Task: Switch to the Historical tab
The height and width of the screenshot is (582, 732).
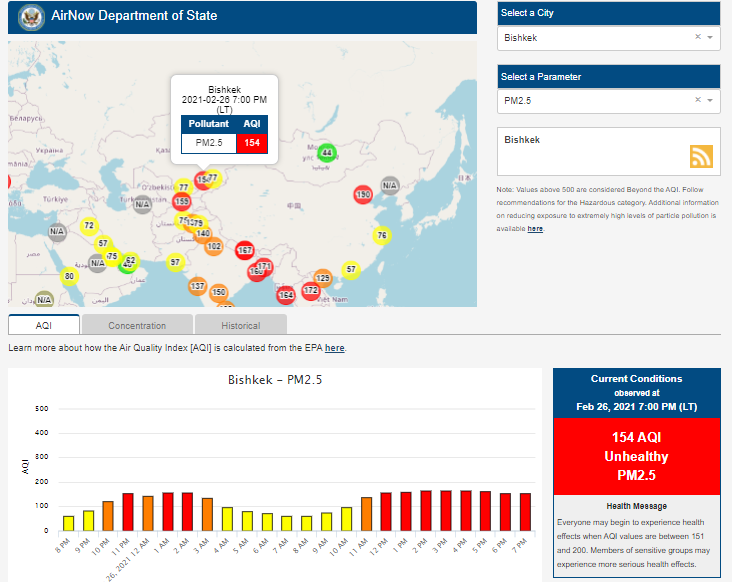Action: [240, 325]
